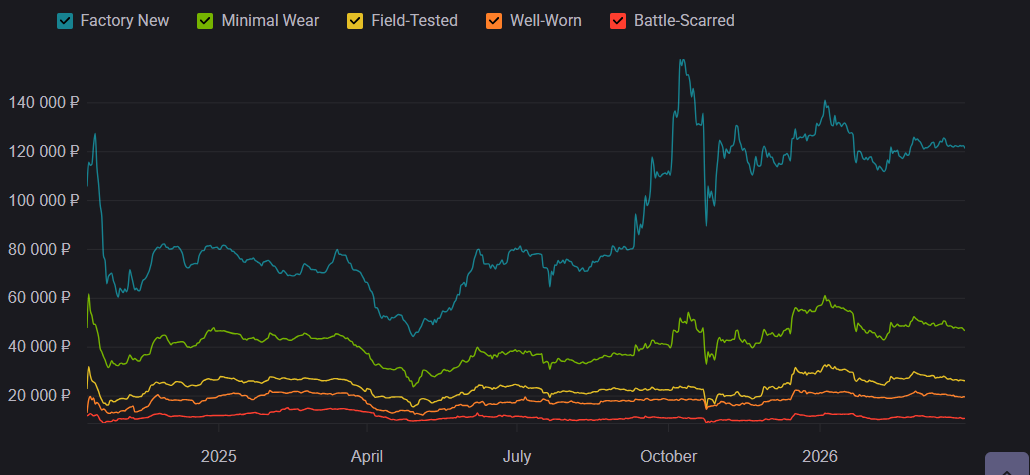This screenshot has width=1030, height=475.
Task: Click the April label on the time axis
Action: click(x=368, y=456)
